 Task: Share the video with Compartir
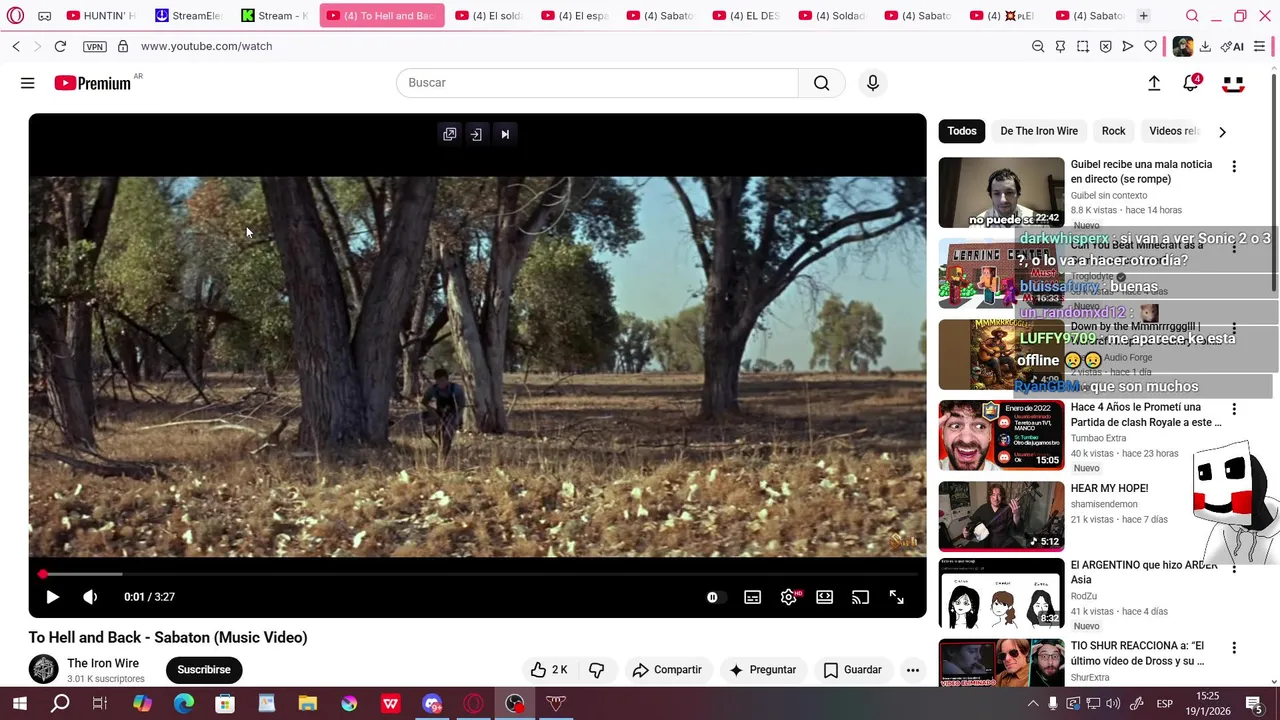click(666, 670)
